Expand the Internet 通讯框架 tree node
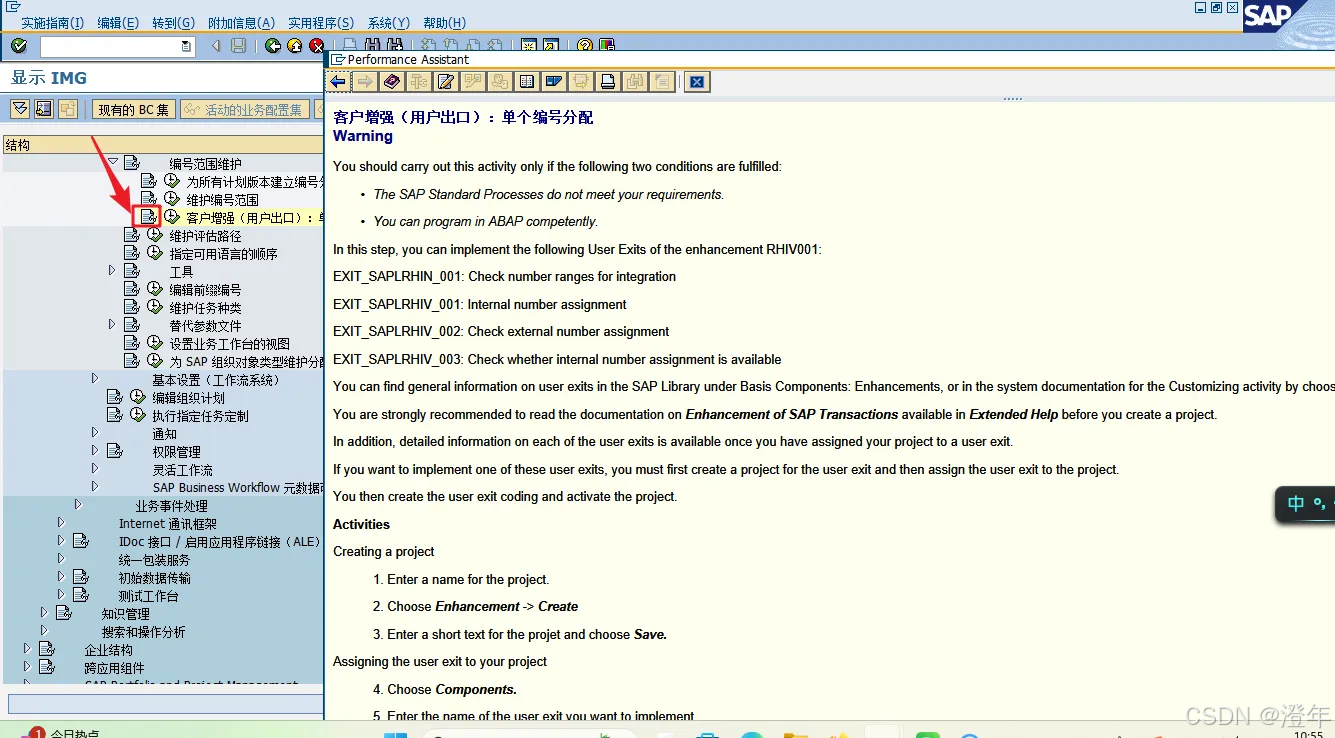This screenshot has height=738, width=1335. (61, 523)
